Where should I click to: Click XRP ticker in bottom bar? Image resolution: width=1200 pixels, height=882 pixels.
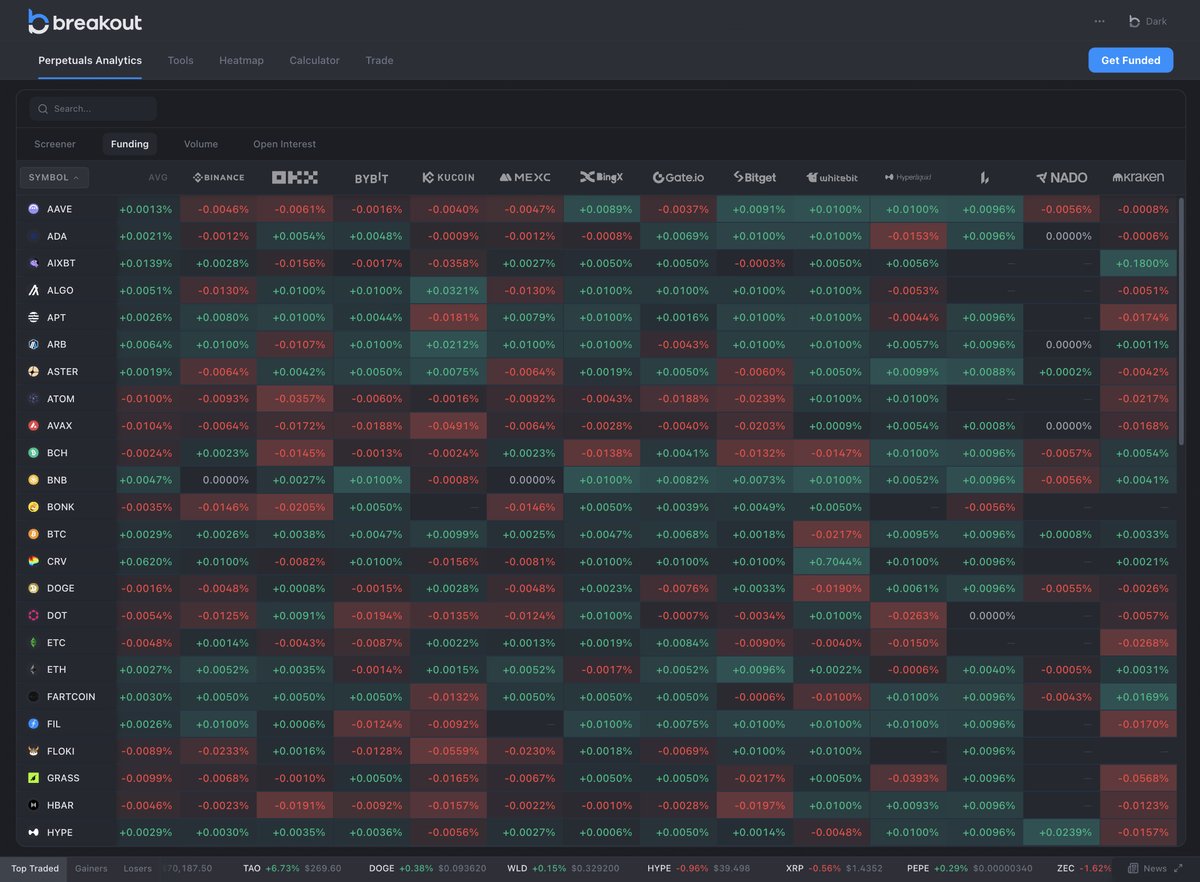[834, 868]
